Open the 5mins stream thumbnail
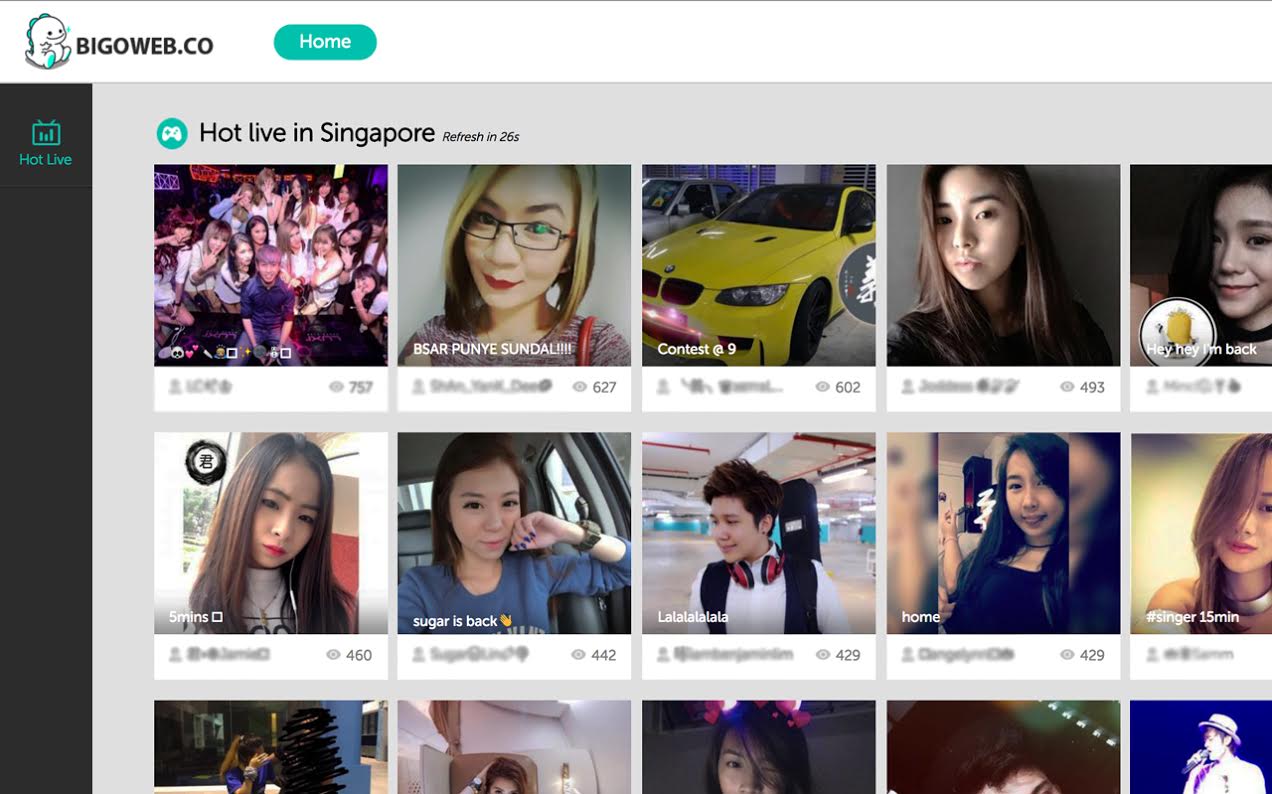Screen dimensions: 1272x794 (x=271, y=533)
